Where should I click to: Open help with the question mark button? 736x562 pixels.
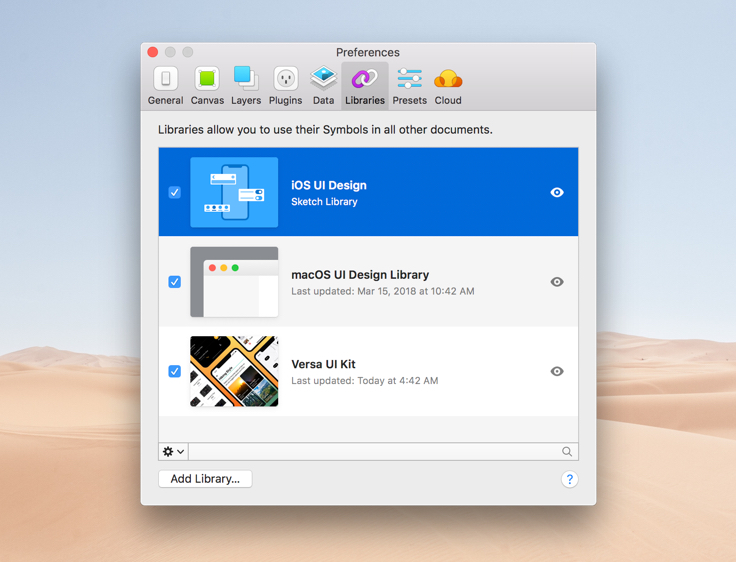[569, 480]
